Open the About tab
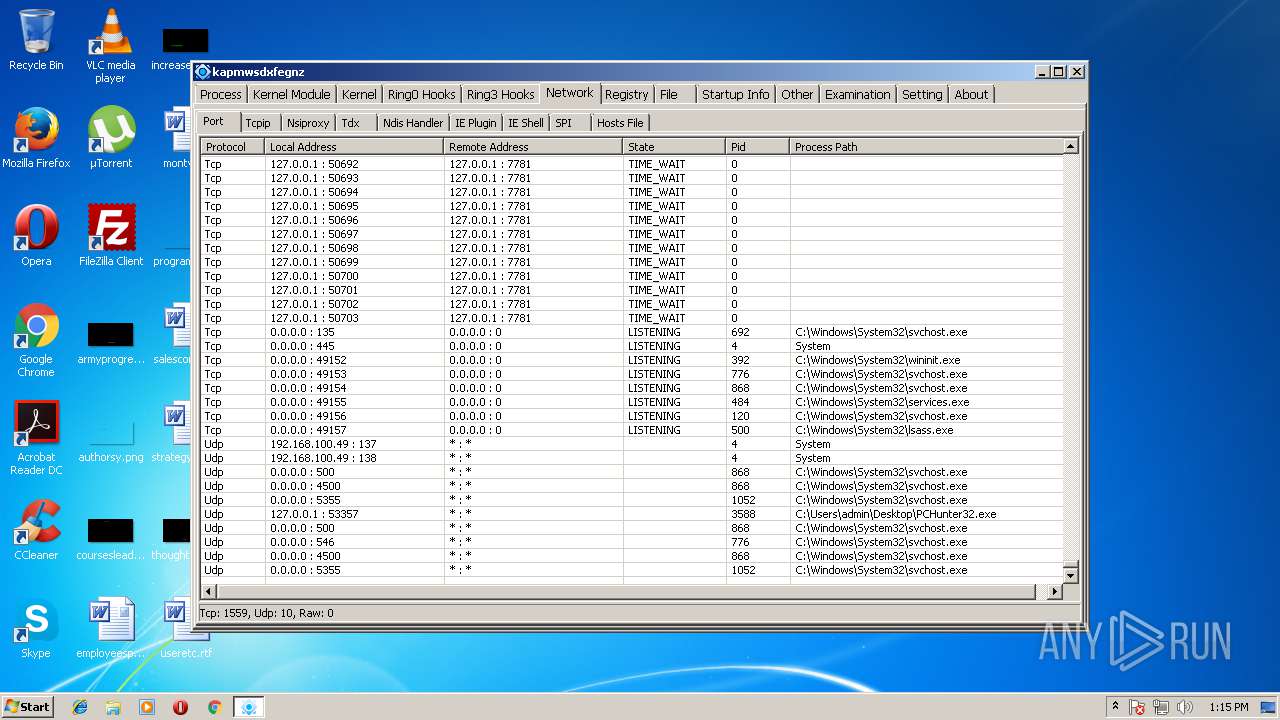The width and height of the screenshot is (1280, 720). click(971, 94)
